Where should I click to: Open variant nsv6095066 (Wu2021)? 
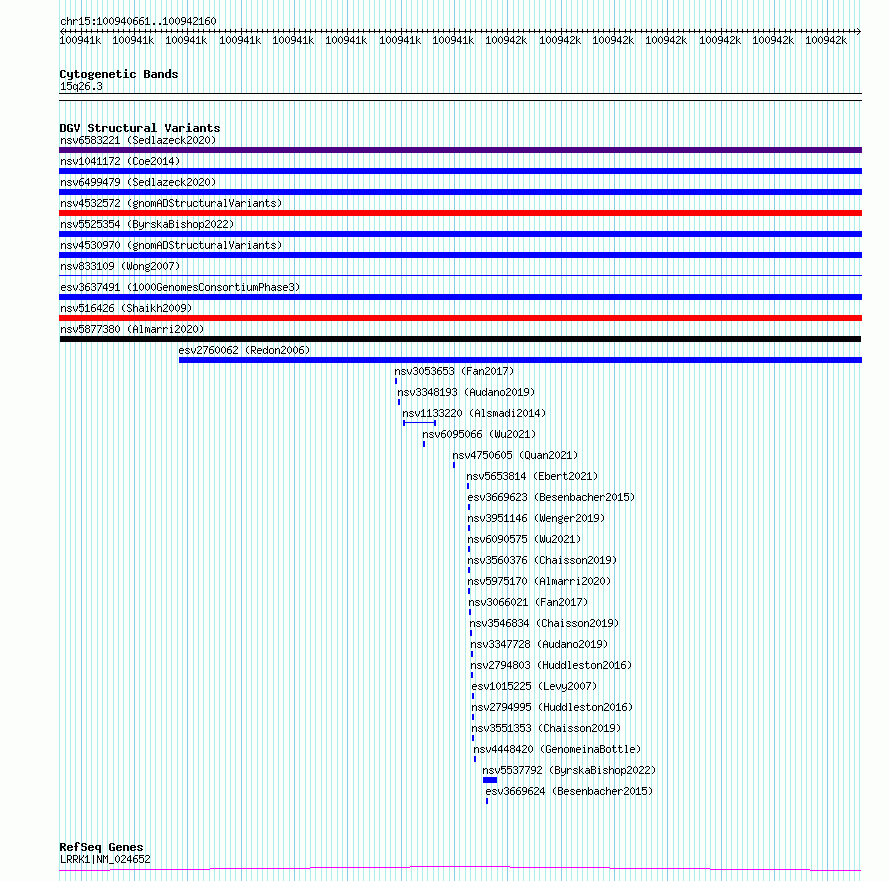pos(479,434)
